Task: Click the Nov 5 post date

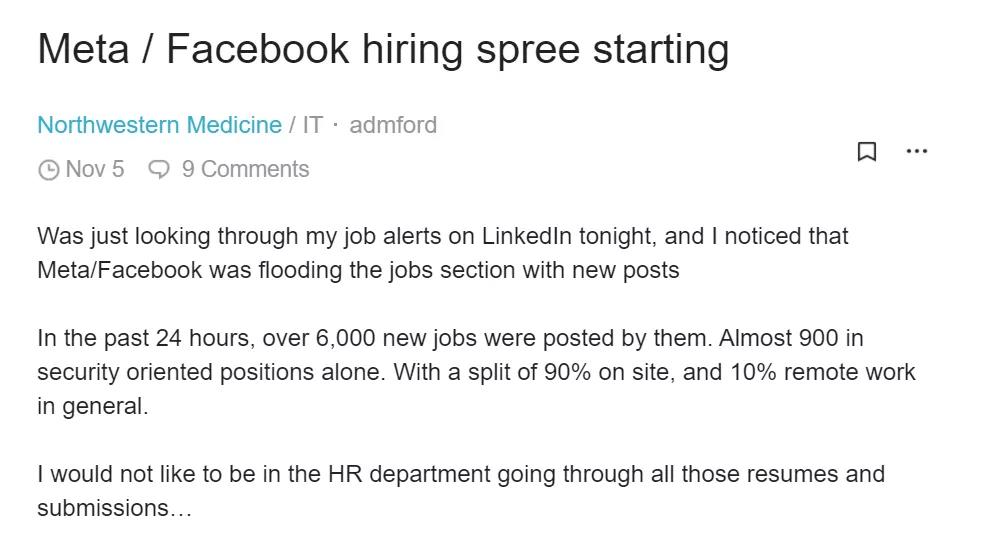Action: 95,169
